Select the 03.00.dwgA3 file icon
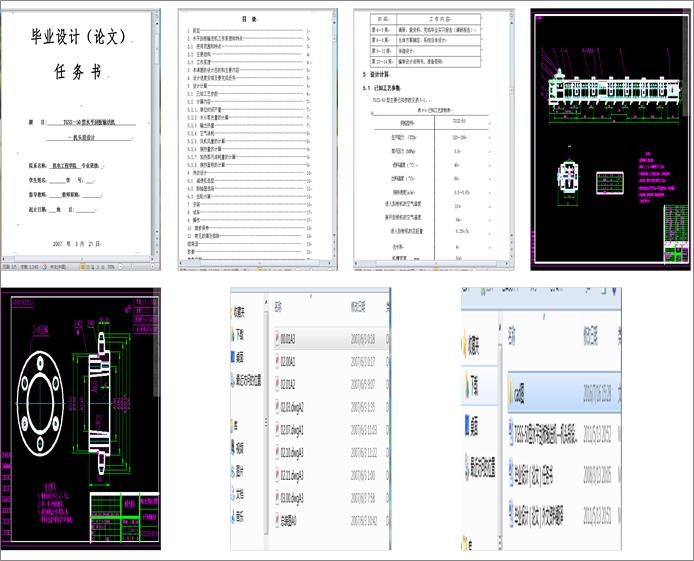 point(277,498)
